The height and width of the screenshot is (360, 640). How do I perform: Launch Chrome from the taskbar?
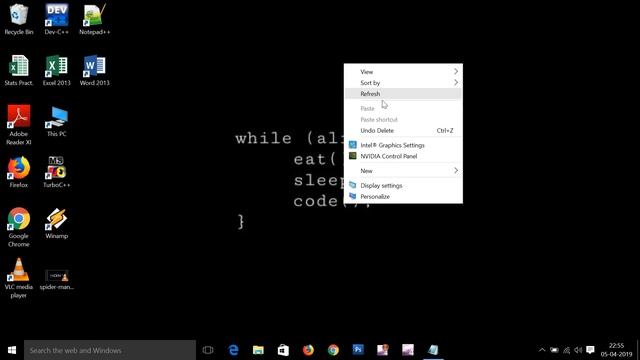click(333, 350)
